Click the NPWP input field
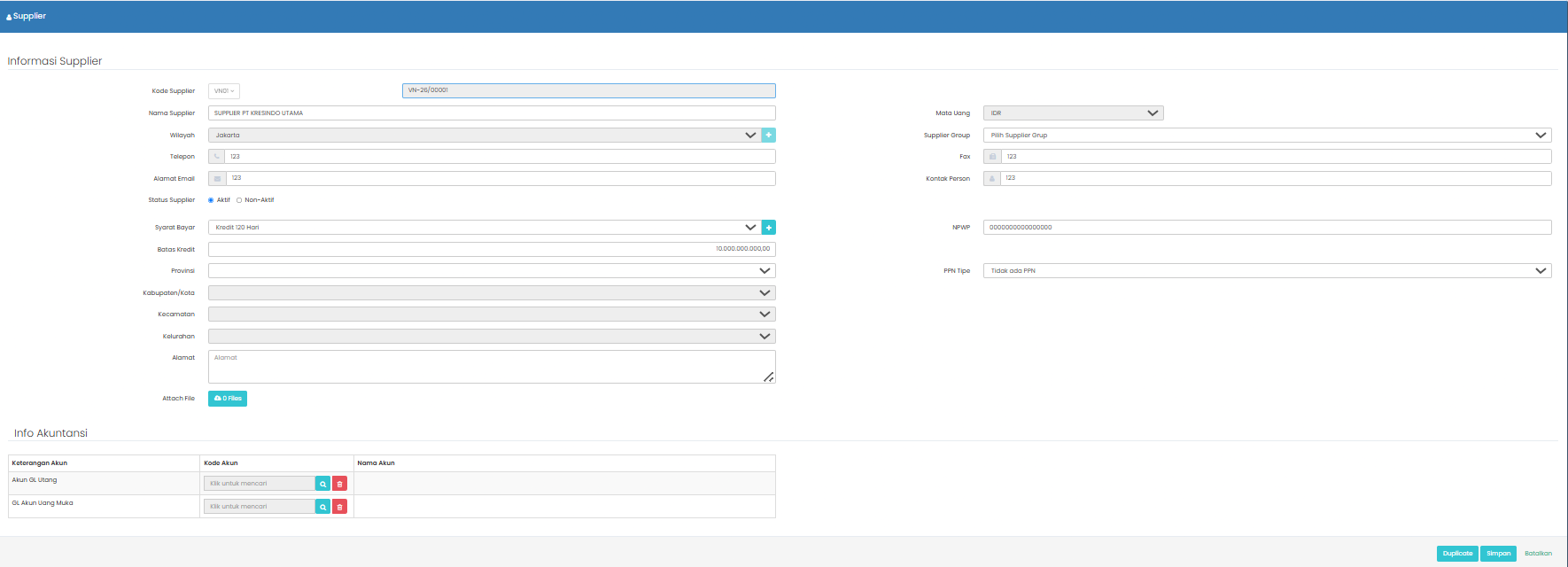This screenshot has width=1568, height=567. click(x=1268, y=228)
